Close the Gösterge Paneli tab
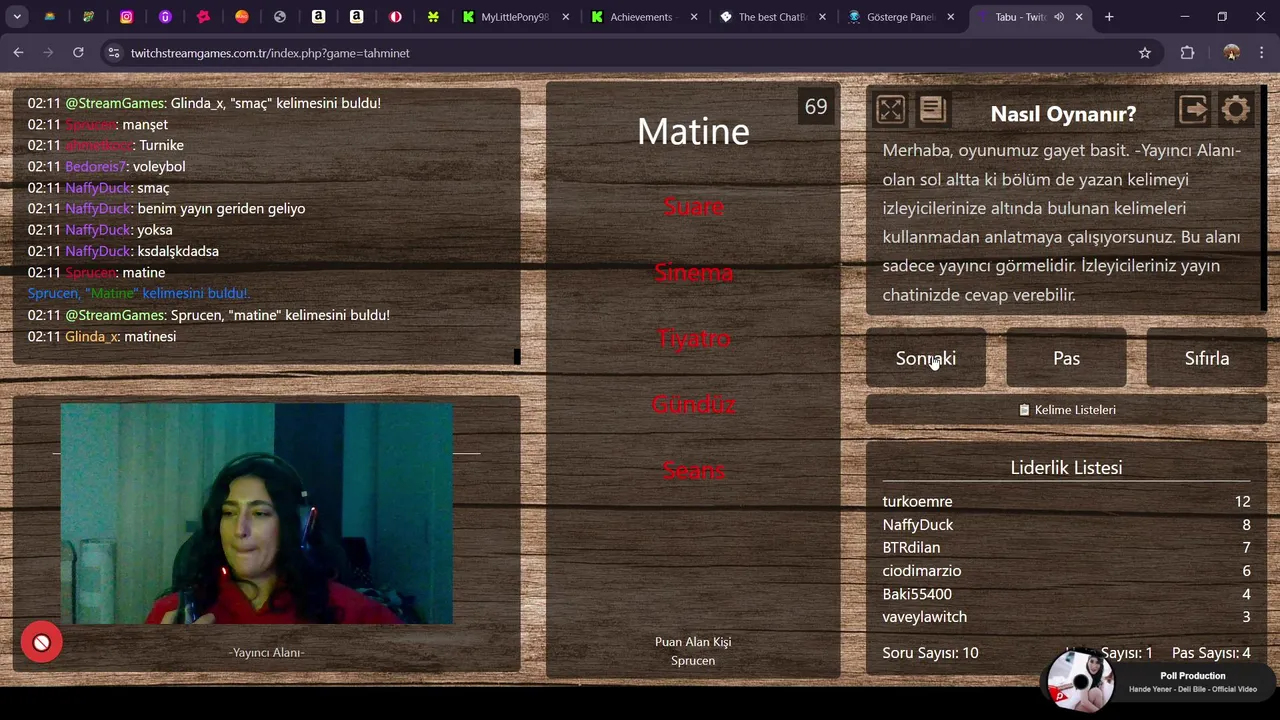 coord(951,17)
